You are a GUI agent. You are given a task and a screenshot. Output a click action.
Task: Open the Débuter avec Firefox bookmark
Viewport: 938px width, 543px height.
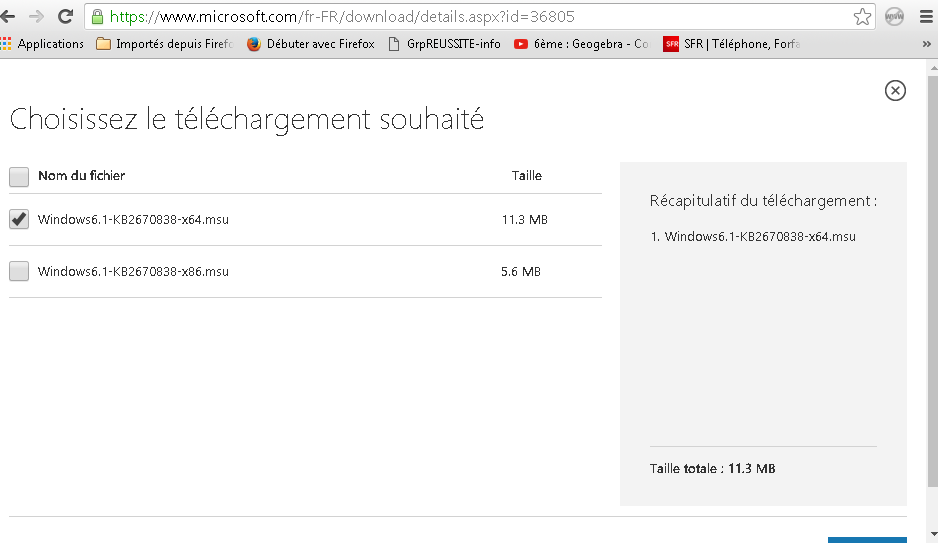[x=310, y=44]
